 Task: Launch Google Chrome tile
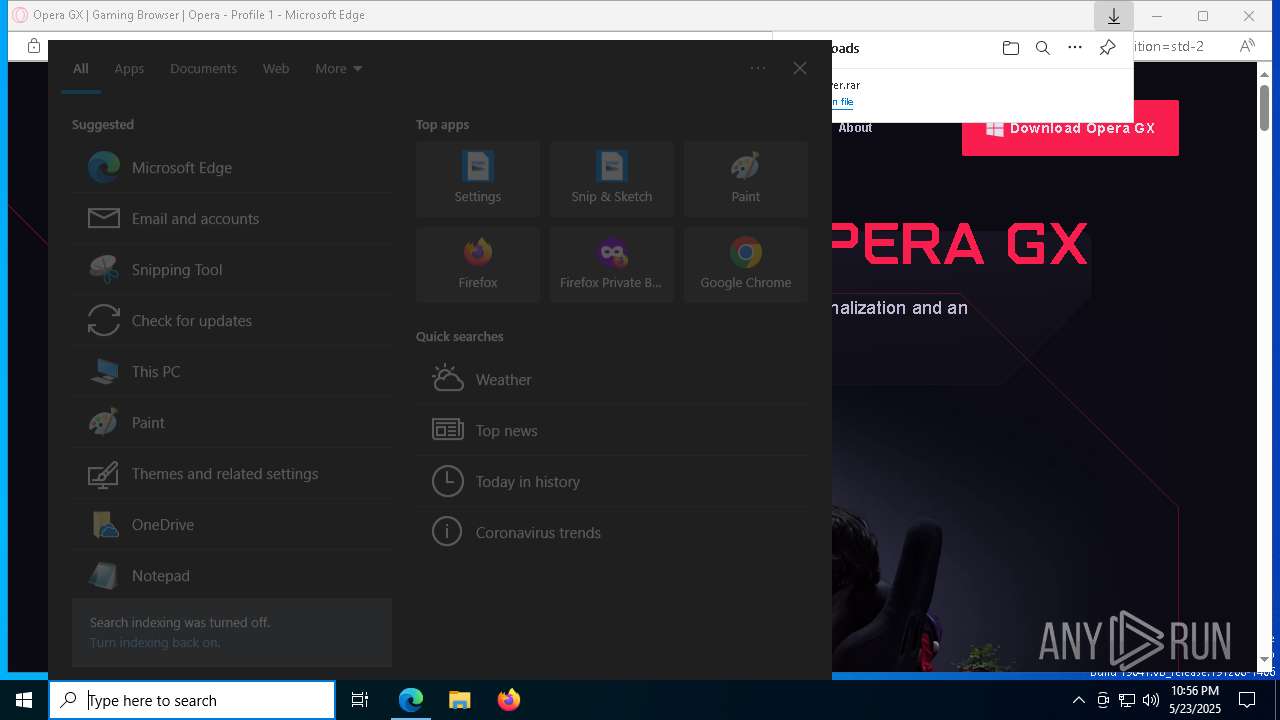(746, 265)
